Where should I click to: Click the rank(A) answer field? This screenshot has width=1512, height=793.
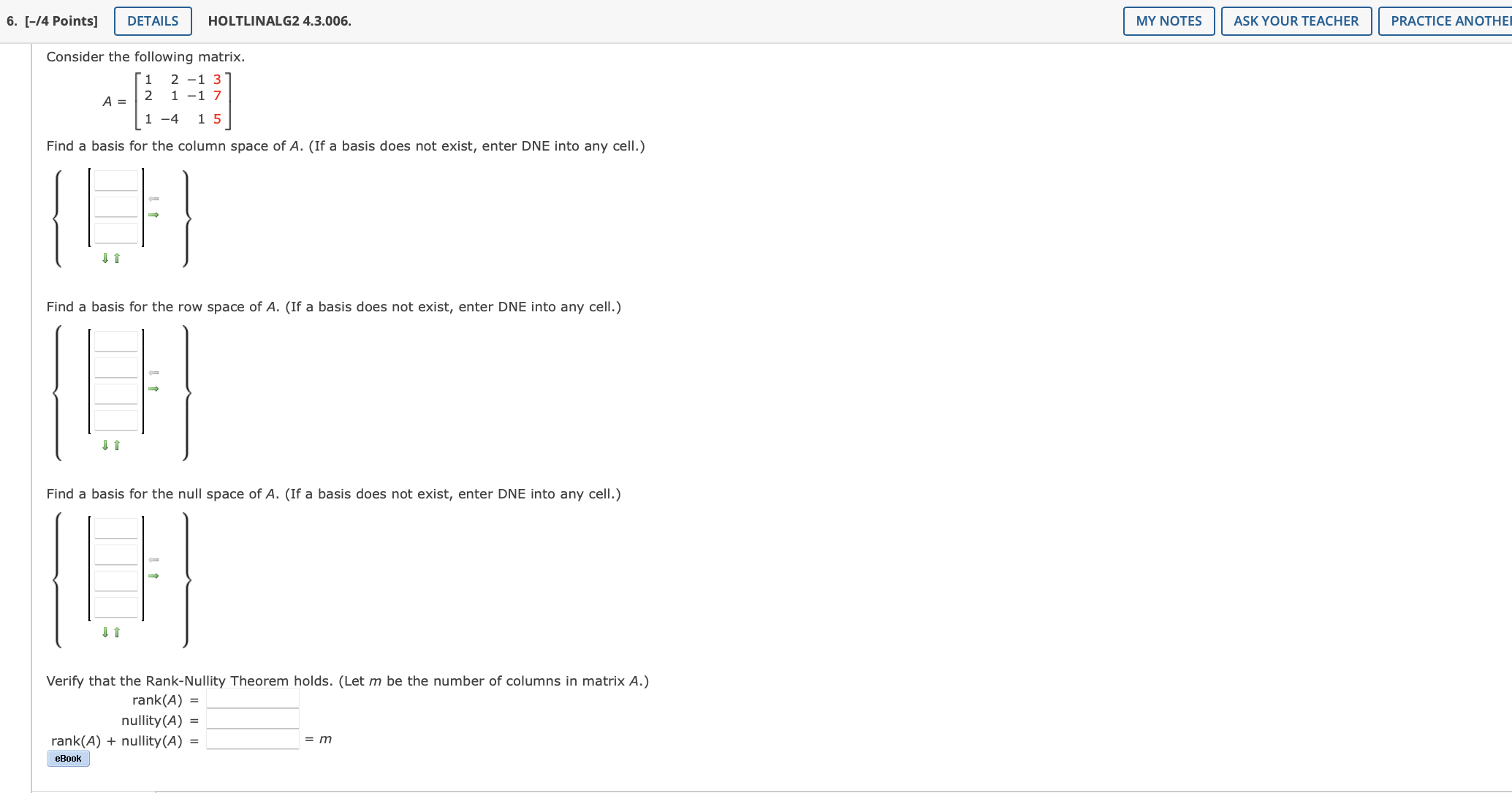[252, 699]
